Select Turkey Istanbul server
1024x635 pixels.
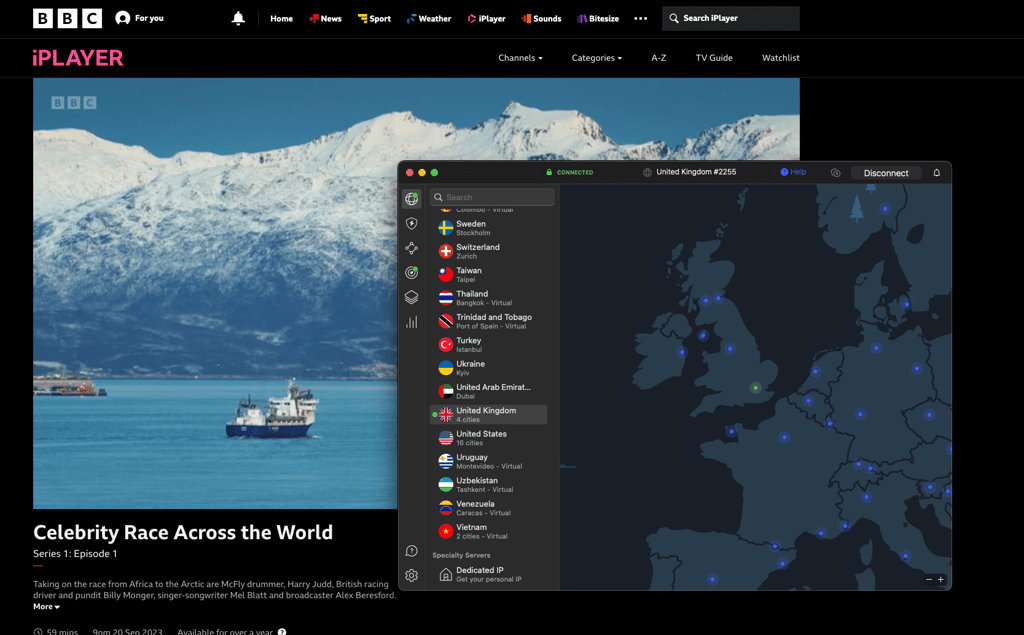tap(488, 345)
